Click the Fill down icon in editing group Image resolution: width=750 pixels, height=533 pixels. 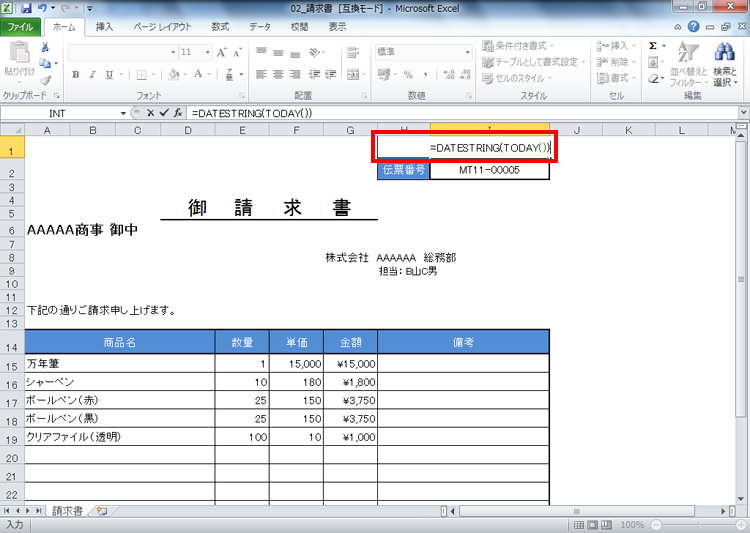(653, 62)
